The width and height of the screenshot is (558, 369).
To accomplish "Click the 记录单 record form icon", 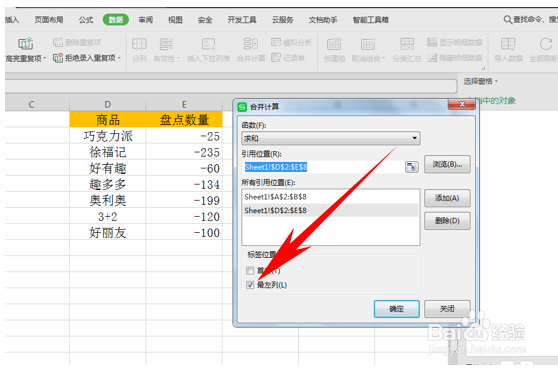I will click(276, 57).
